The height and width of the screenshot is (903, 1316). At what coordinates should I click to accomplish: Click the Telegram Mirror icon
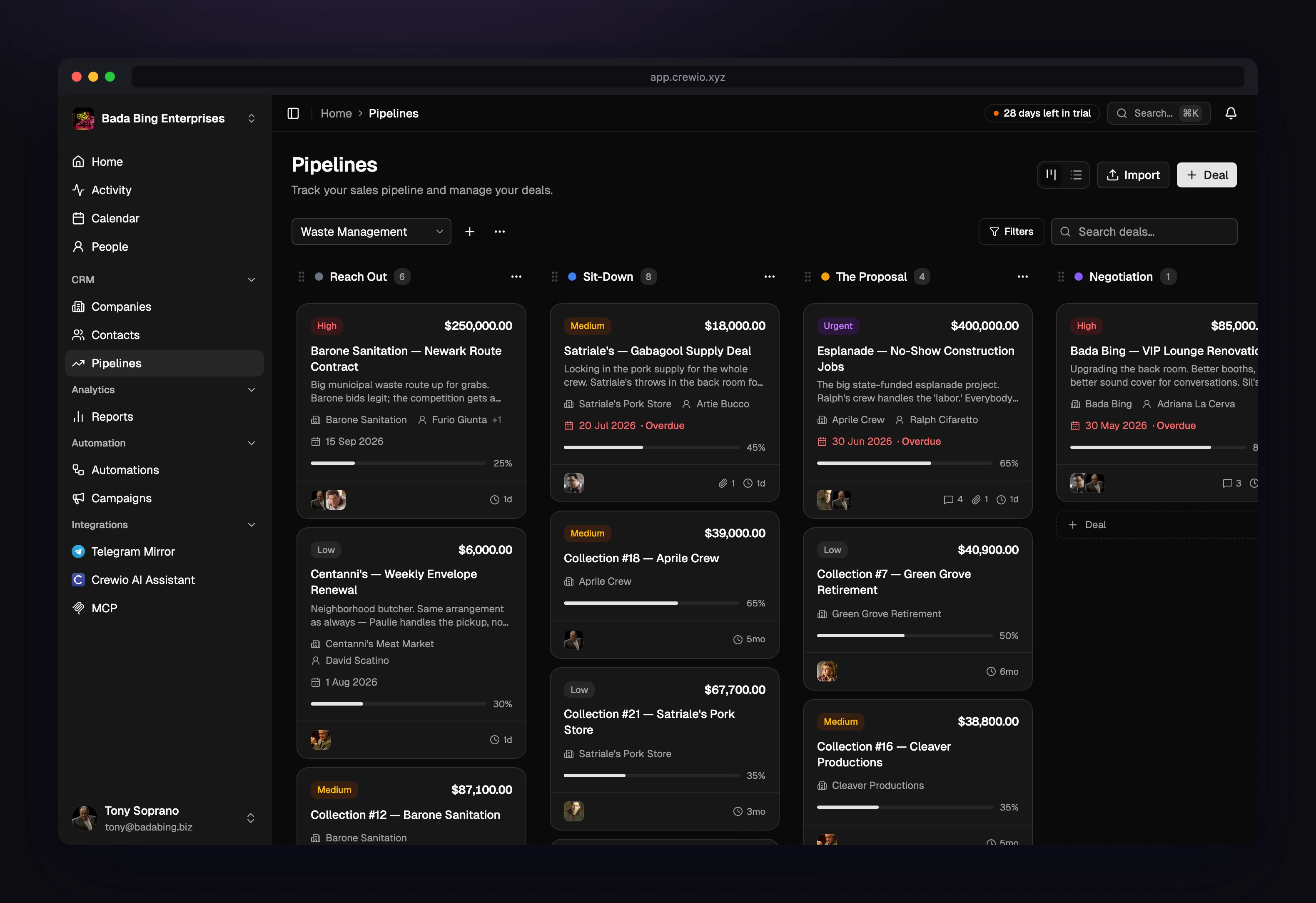(x=78, y=551)
